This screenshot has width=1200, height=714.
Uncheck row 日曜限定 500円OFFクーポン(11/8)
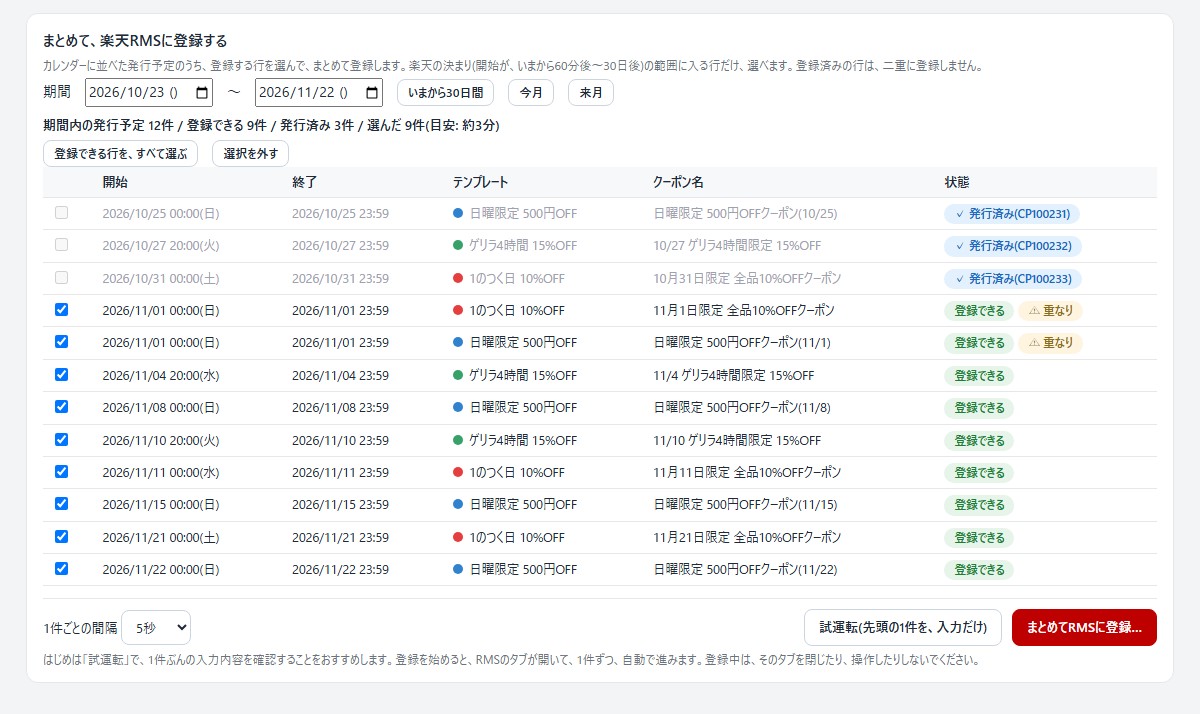62,407
